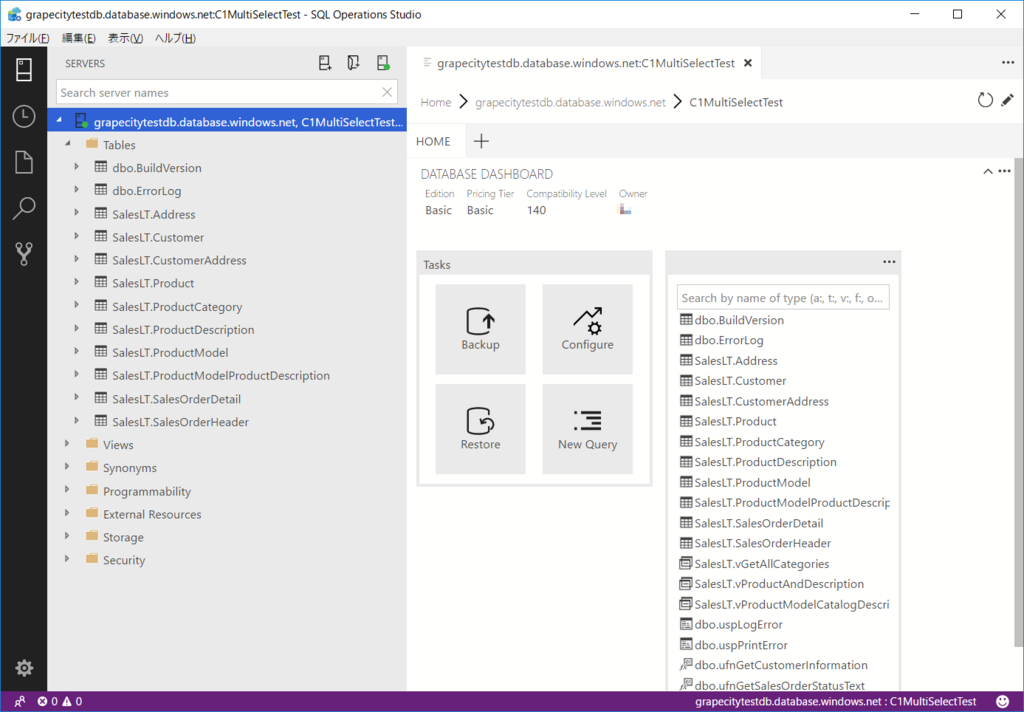
Task: Expand the Security folder
Action: 67,559
